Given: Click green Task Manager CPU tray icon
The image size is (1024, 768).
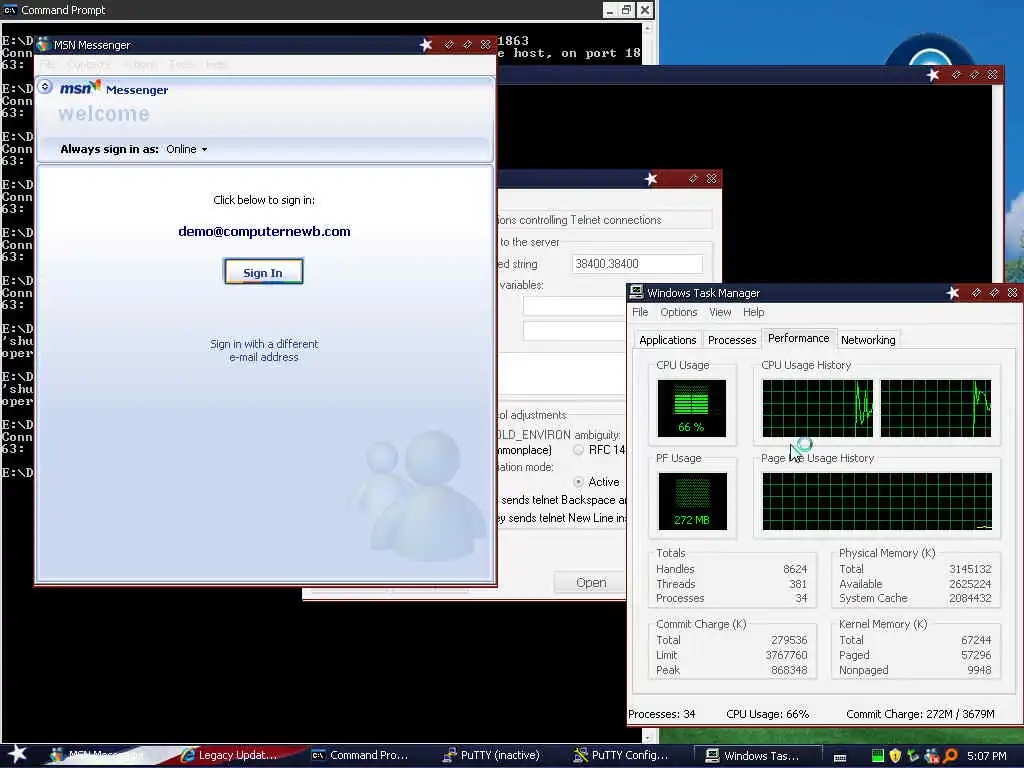Looking at the screenshot, I should click(x=878, y=756).
